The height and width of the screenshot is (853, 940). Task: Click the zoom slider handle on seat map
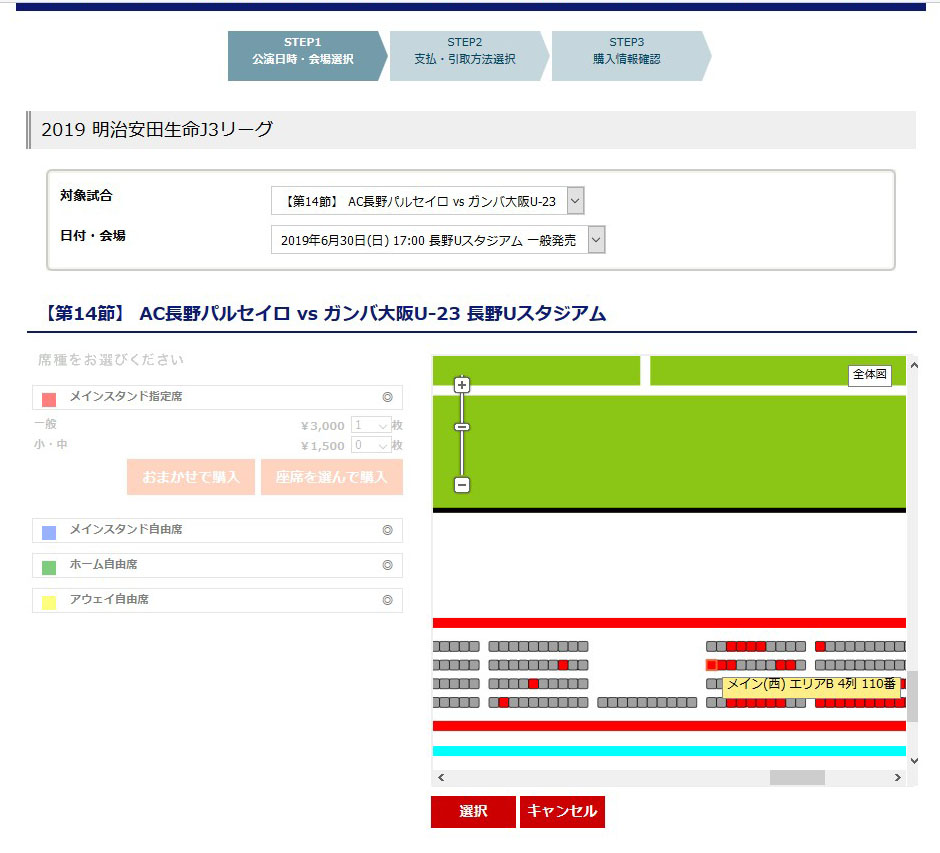462,427
